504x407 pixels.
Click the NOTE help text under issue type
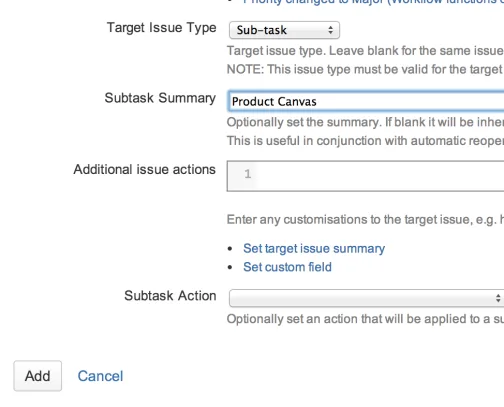[365, 69]
